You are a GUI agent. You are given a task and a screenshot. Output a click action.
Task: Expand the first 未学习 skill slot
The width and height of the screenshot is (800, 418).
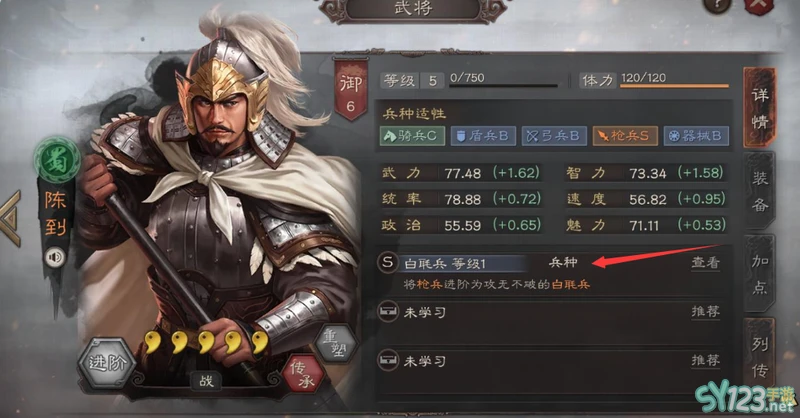(549, 312)
